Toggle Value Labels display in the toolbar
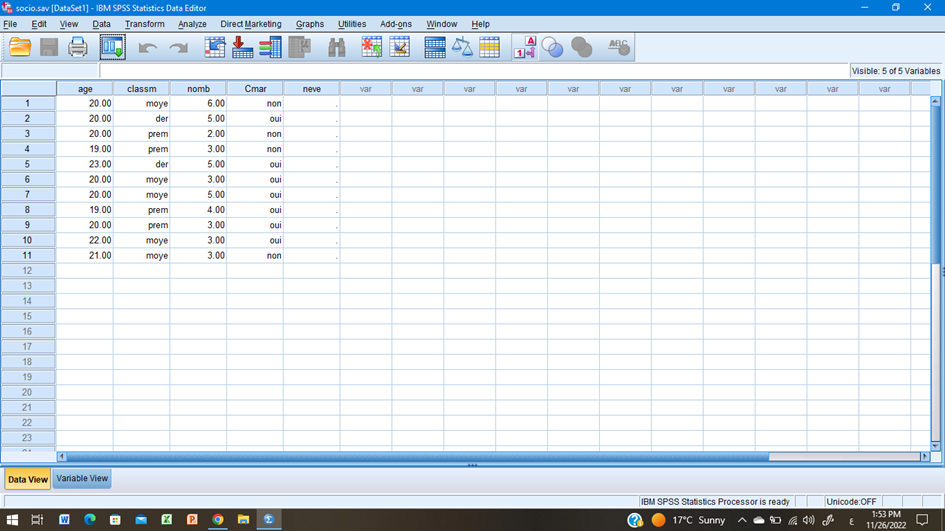This screenshot has width=945, height=531. point(525,47)
